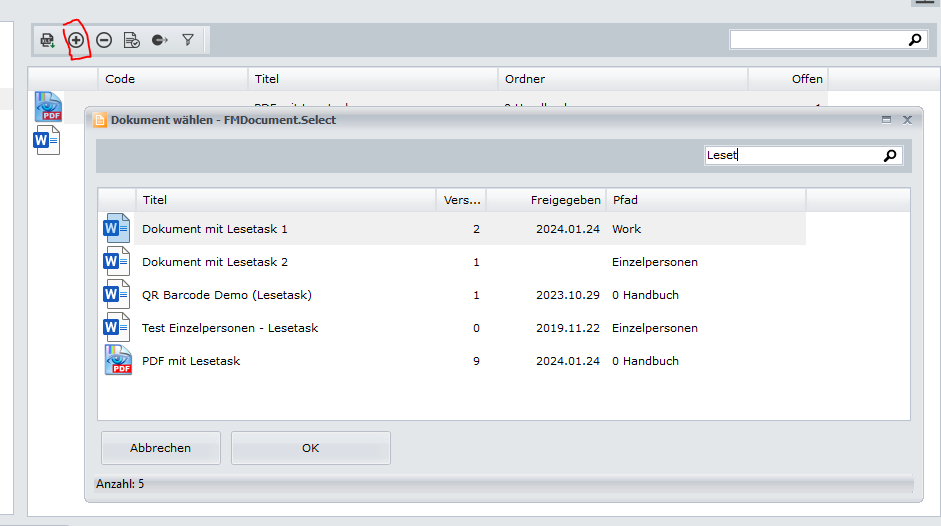The width and height of the screenshot is (941, 526).
Task: Select row PDF mit Lesetask
Action: pyautogui.click(x=452, y=361)
